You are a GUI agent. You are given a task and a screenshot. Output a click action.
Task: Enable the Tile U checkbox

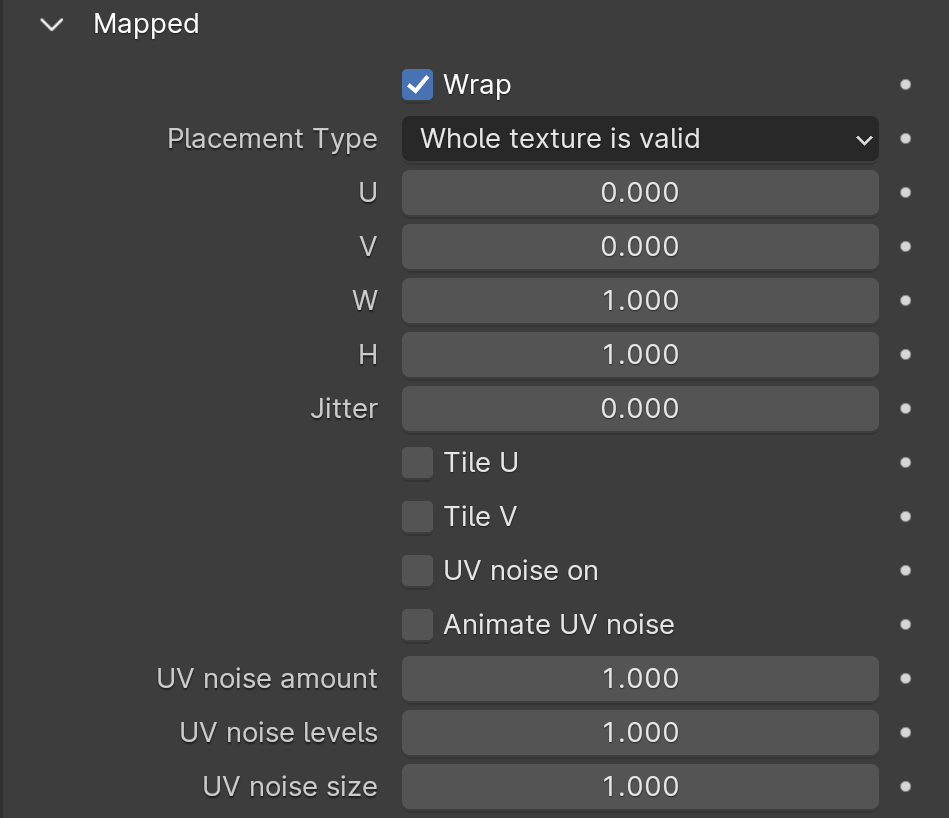pyautogui.click(x=418, y=462)
